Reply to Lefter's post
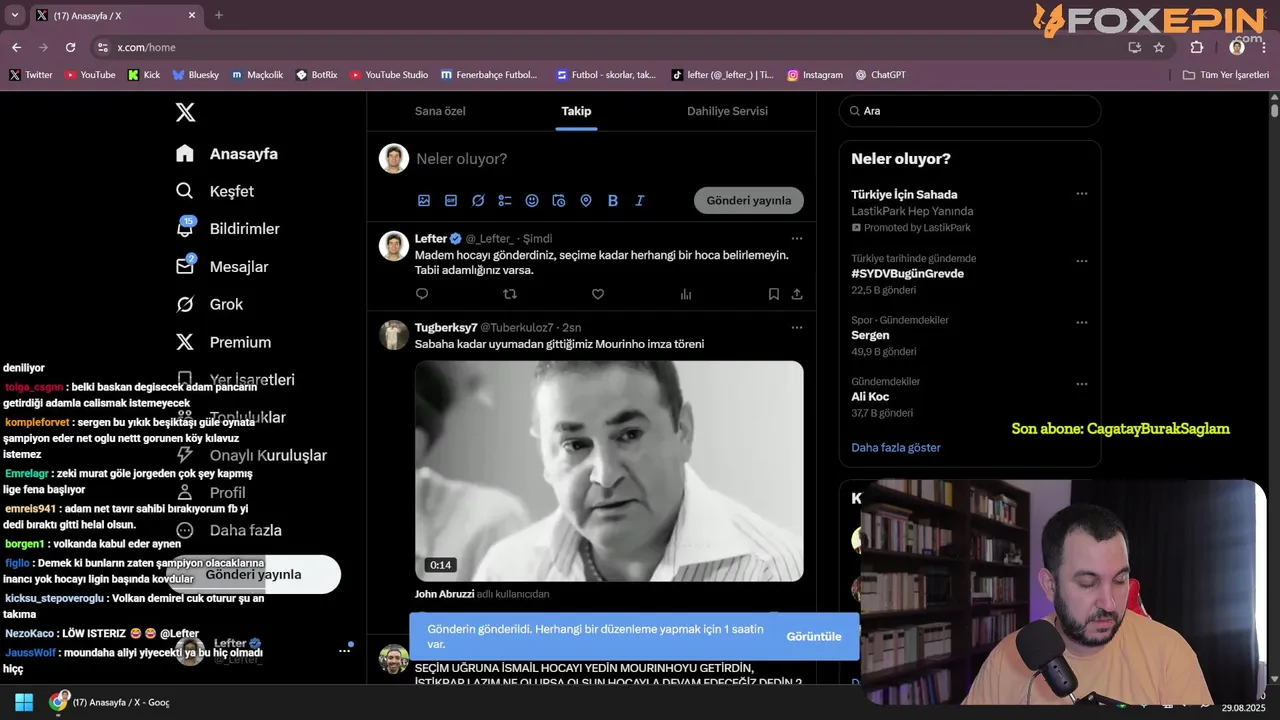Viewport: 1280px width, 720px height. tap(422, 294)
